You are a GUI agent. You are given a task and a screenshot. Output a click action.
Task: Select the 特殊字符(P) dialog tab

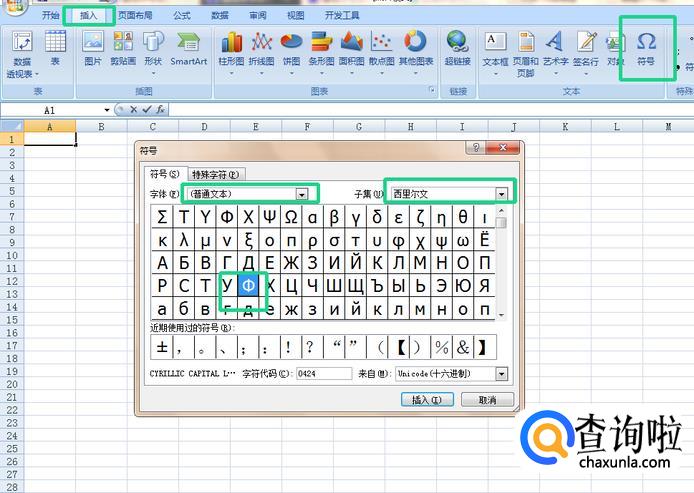215,175
